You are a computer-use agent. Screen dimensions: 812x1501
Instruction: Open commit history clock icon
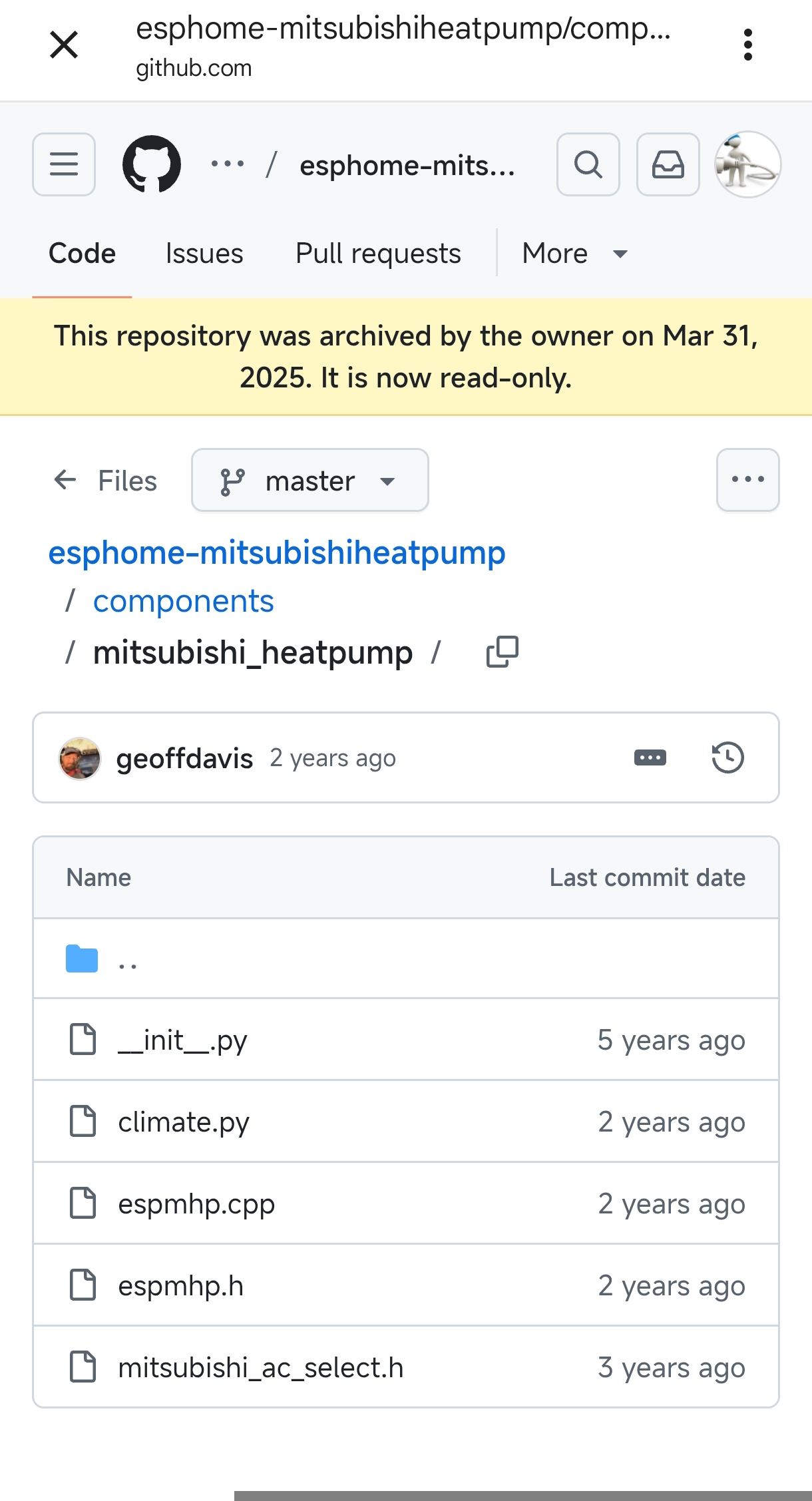pos(727,757)
